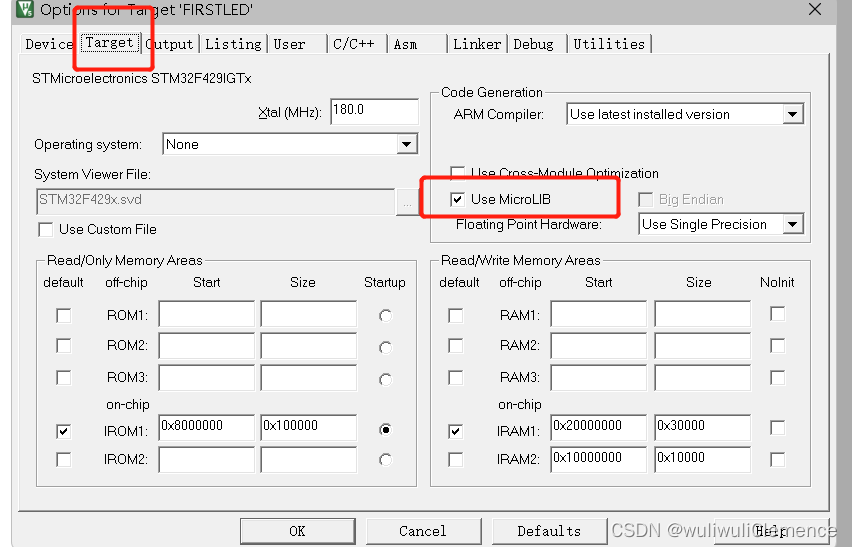
Task: Toggle the Use MicroLIB checkbox
Action: 458,199
